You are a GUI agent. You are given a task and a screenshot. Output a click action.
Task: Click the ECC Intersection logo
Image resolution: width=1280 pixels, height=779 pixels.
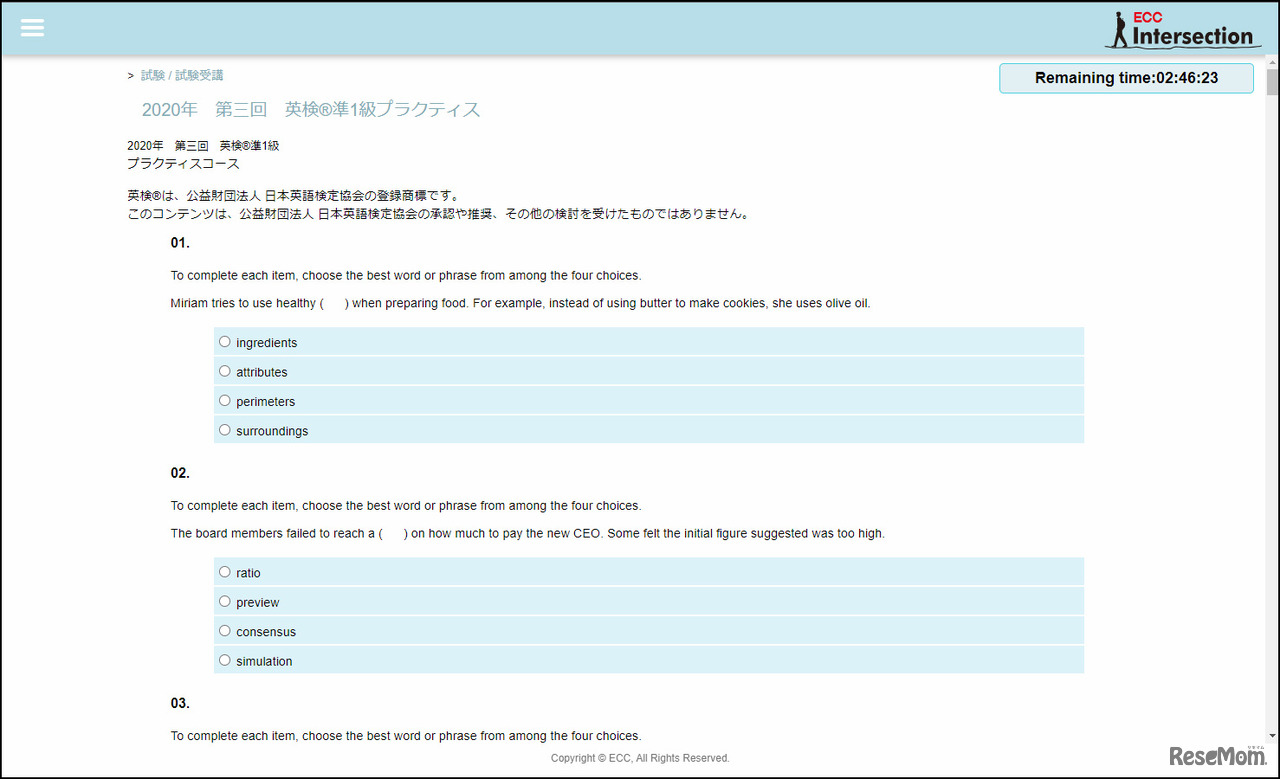tap(1183, 30)
